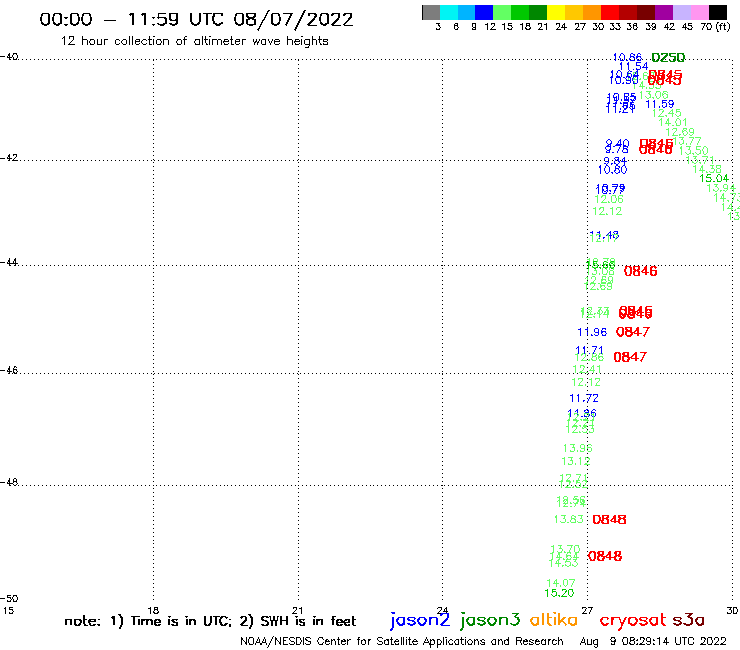Click the dark green '15.20' wave height value

[x=559, y=593]
